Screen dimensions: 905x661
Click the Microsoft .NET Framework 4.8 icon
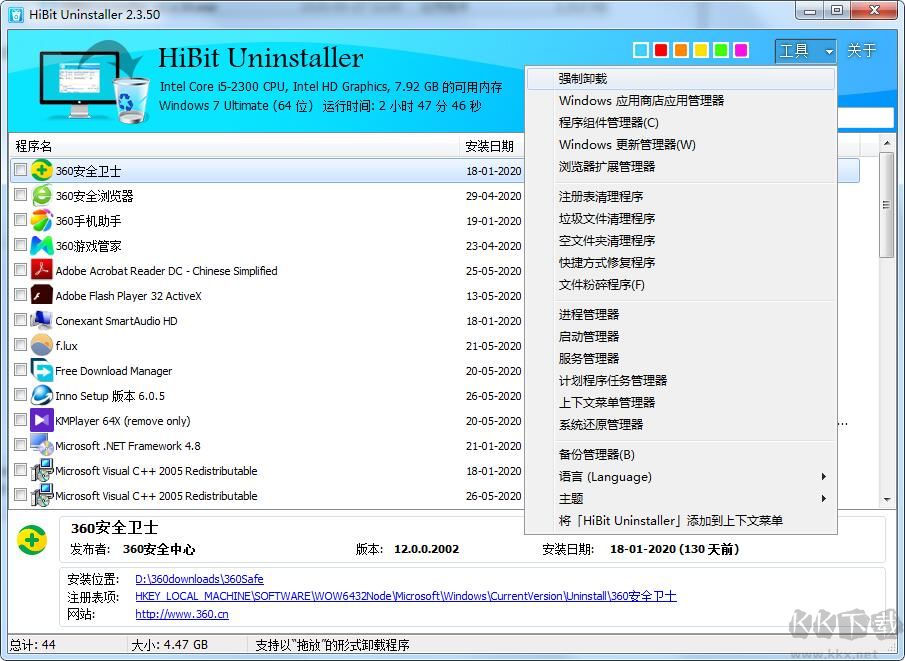coord(42,445)
